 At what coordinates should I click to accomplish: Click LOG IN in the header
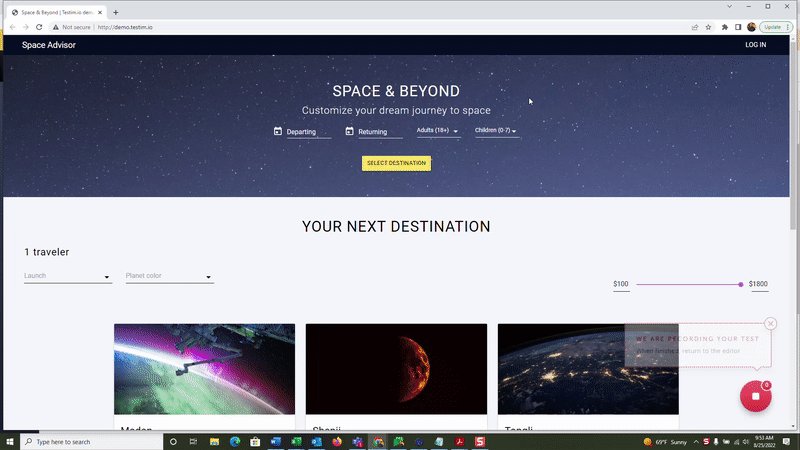[x=756, y=45]
